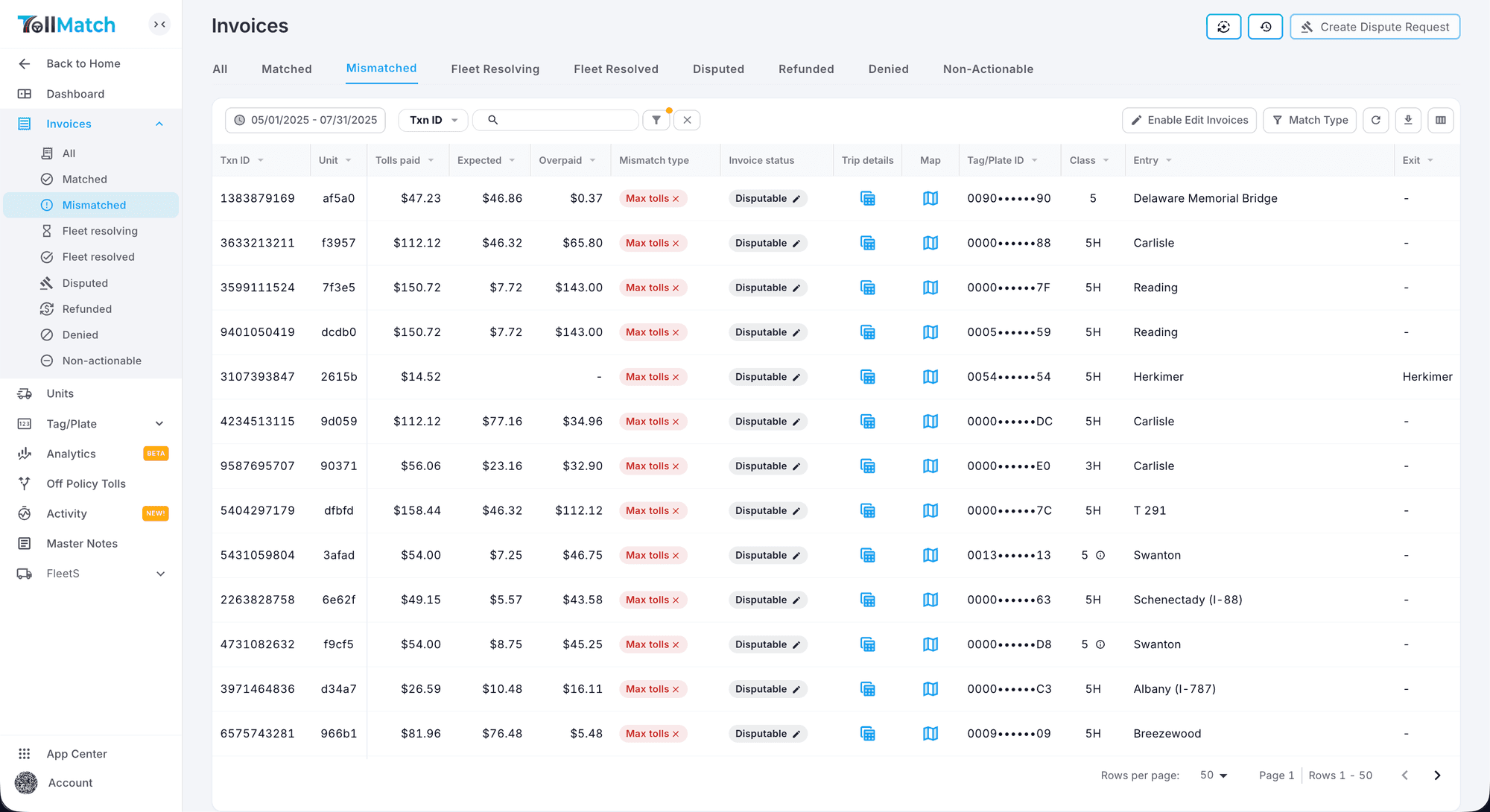Click the invoice search input field
The height and width of the screenshot is (812, 1490).
[556, 120]
